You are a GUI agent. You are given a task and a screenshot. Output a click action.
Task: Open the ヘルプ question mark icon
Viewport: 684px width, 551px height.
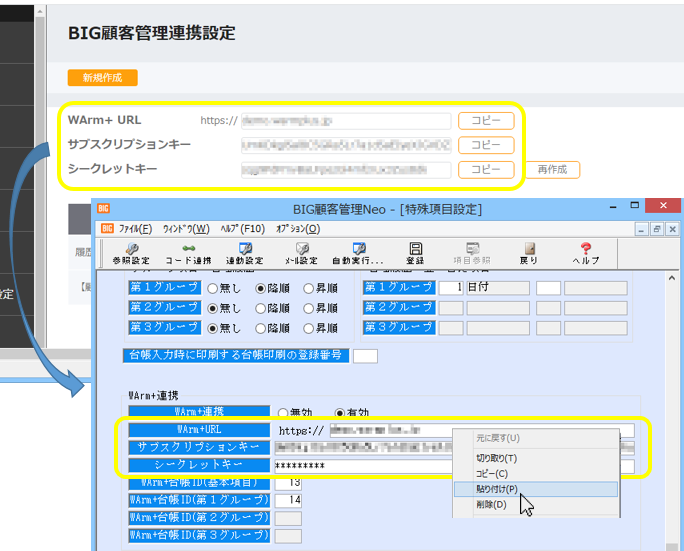click(586, 253)
